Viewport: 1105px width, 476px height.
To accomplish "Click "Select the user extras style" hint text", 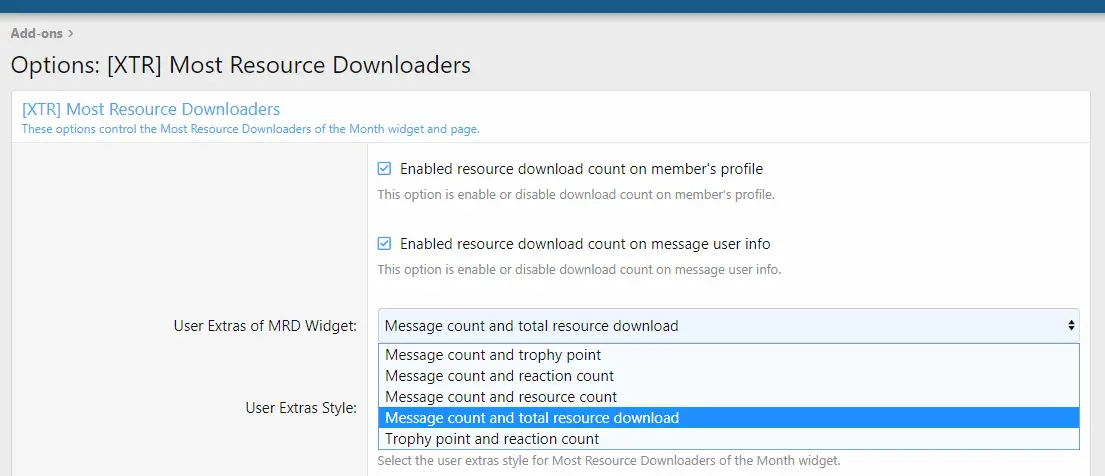I will coord(609,461).
